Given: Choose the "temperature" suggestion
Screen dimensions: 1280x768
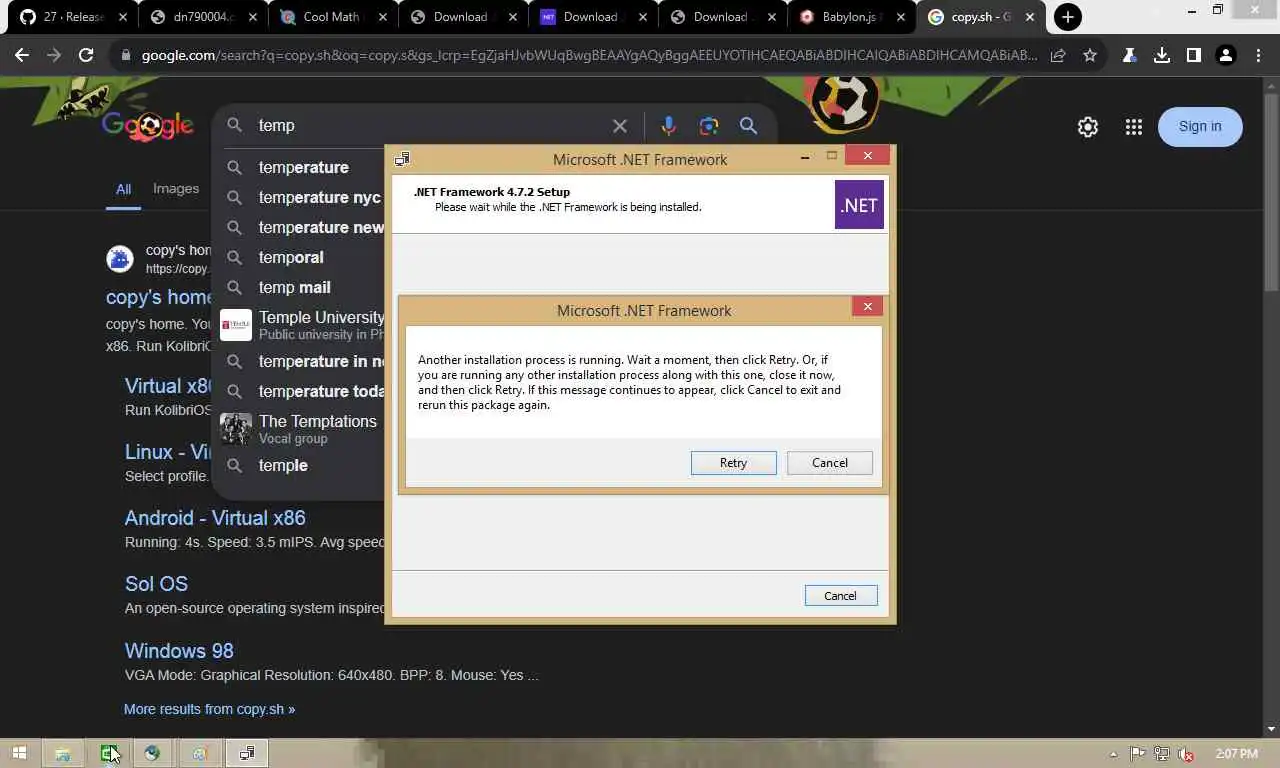Looking at the screenshot, I should (304, 167).
